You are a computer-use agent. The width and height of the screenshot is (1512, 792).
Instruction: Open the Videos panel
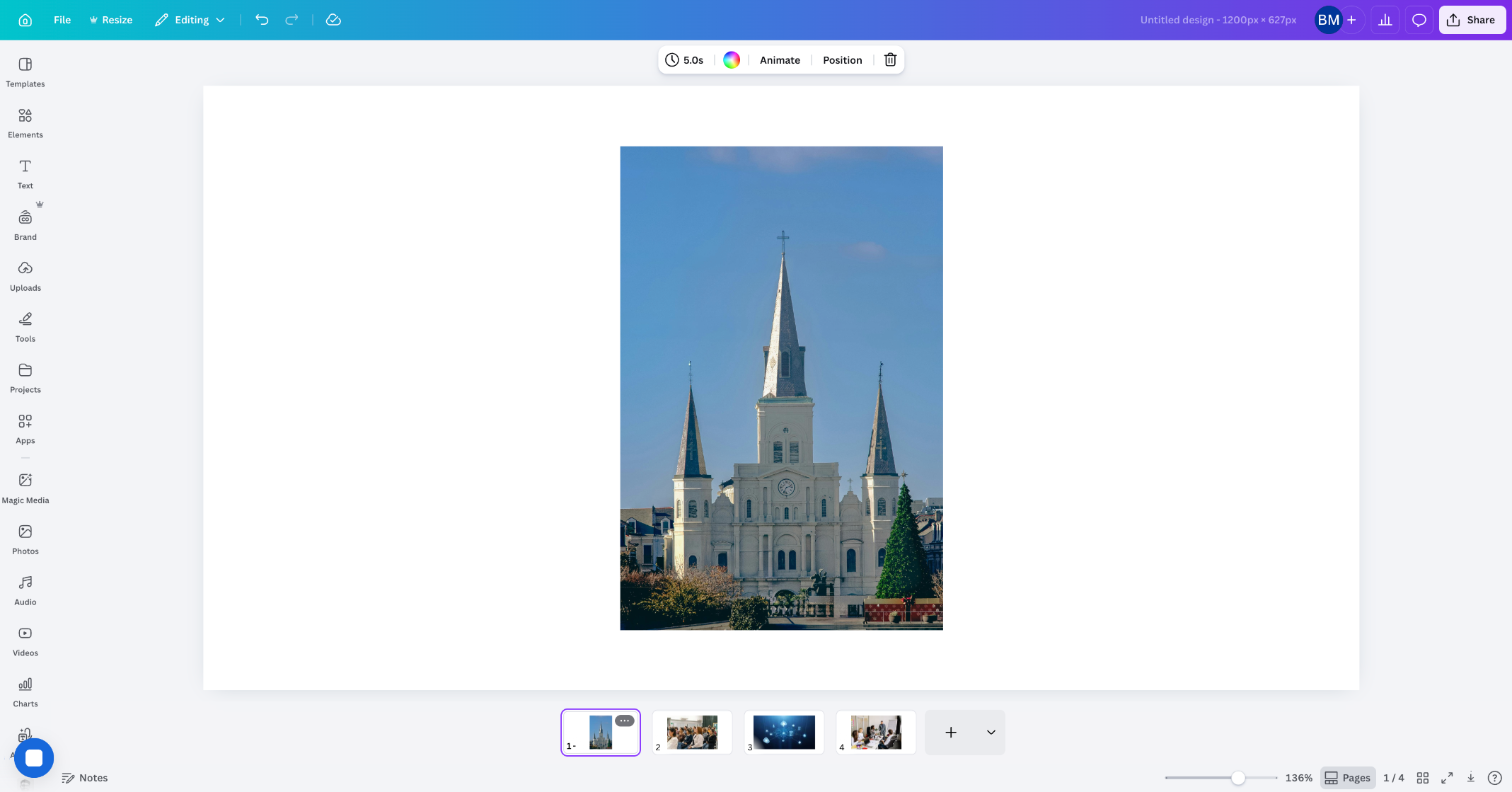click(x=24, y=639)
